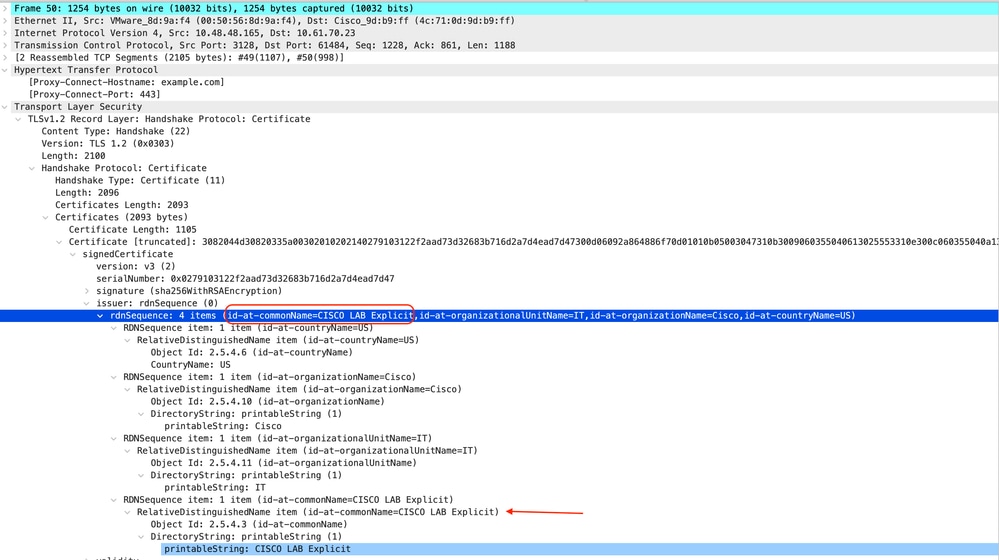The height and width of the screenshot is (560, 999).
Task: Collapse Handshake Protocol: Certificate node
Action: 32,168
